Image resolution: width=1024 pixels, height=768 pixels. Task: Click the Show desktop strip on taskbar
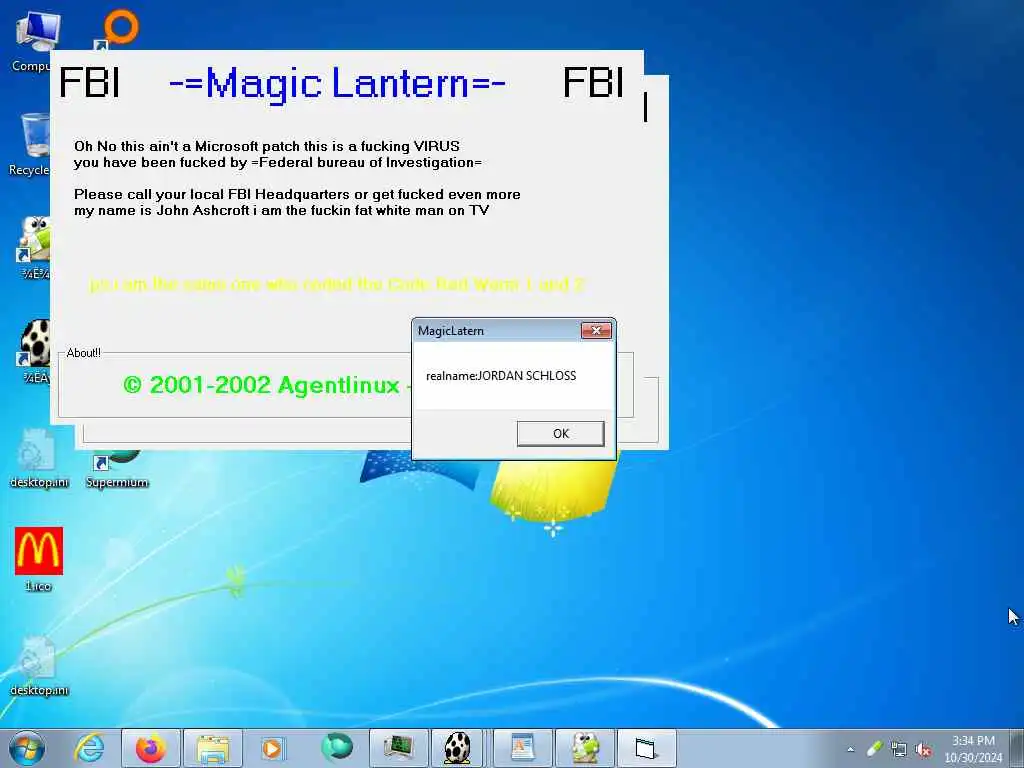coord(1018,748)
